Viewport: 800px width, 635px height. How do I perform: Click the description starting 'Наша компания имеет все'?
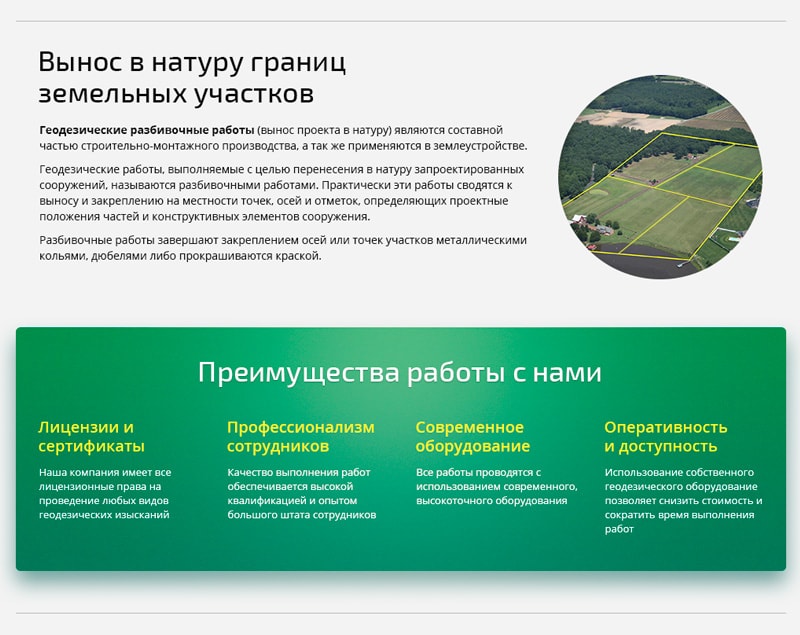pyautogui.click(x=105, y=493)
